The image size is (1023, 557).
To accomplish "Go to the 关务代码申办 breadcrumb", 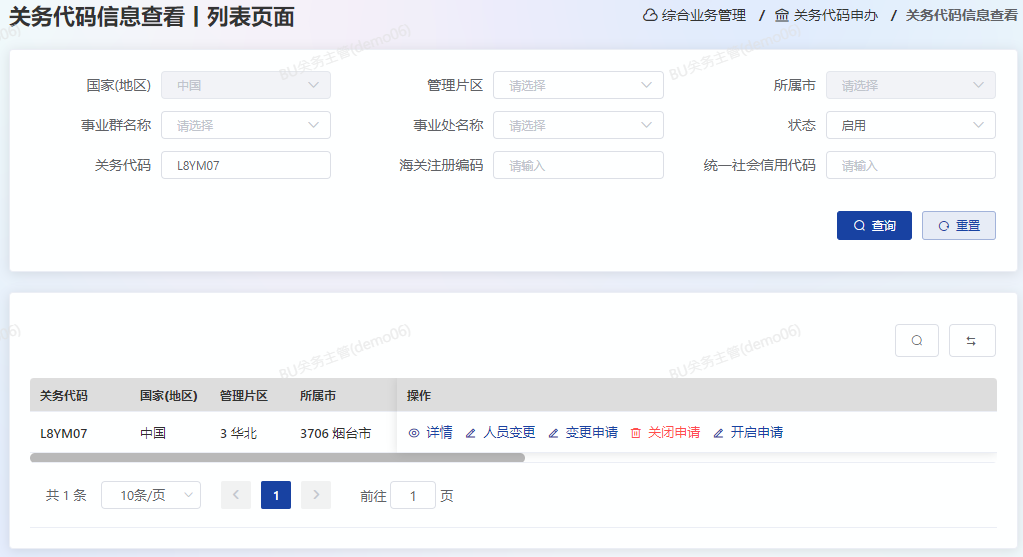I will coord(836,15).
